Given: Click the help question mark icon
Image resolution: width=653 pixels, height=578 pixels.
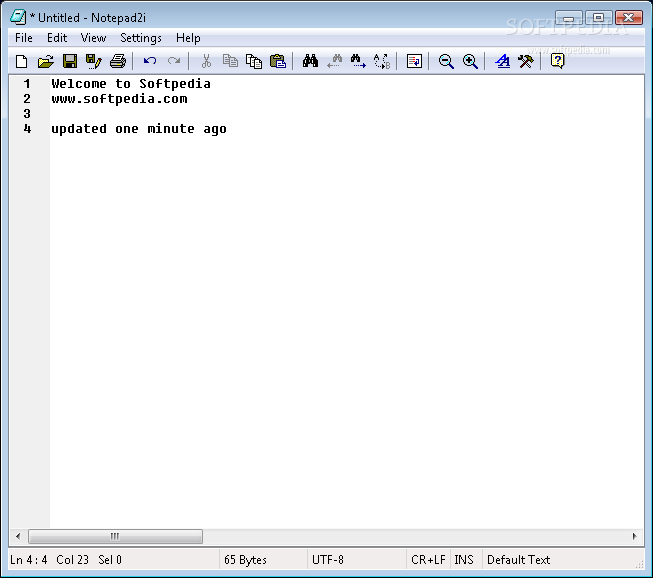Looking at the screenshot, I should (557, 62).
